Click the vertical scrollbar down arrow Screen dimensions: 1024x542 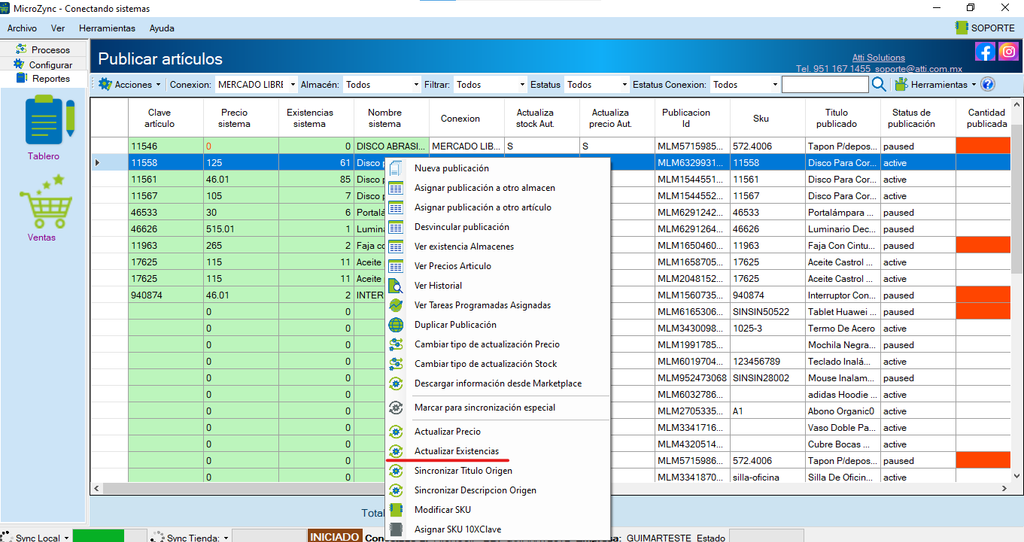[x=1017, y=476]
